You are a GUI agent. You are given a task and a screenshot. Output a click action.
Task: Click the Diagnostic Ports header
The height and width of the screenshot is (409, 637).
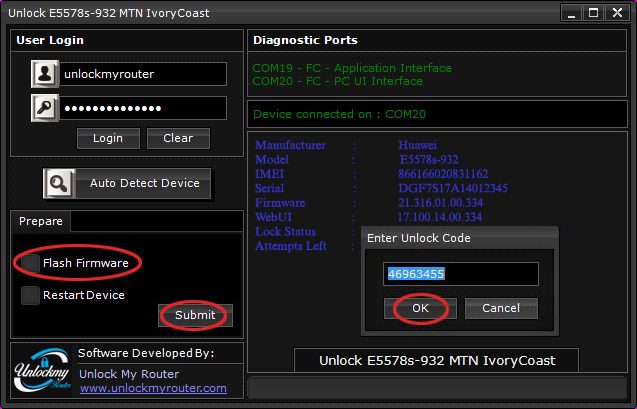tap(305, 40)
